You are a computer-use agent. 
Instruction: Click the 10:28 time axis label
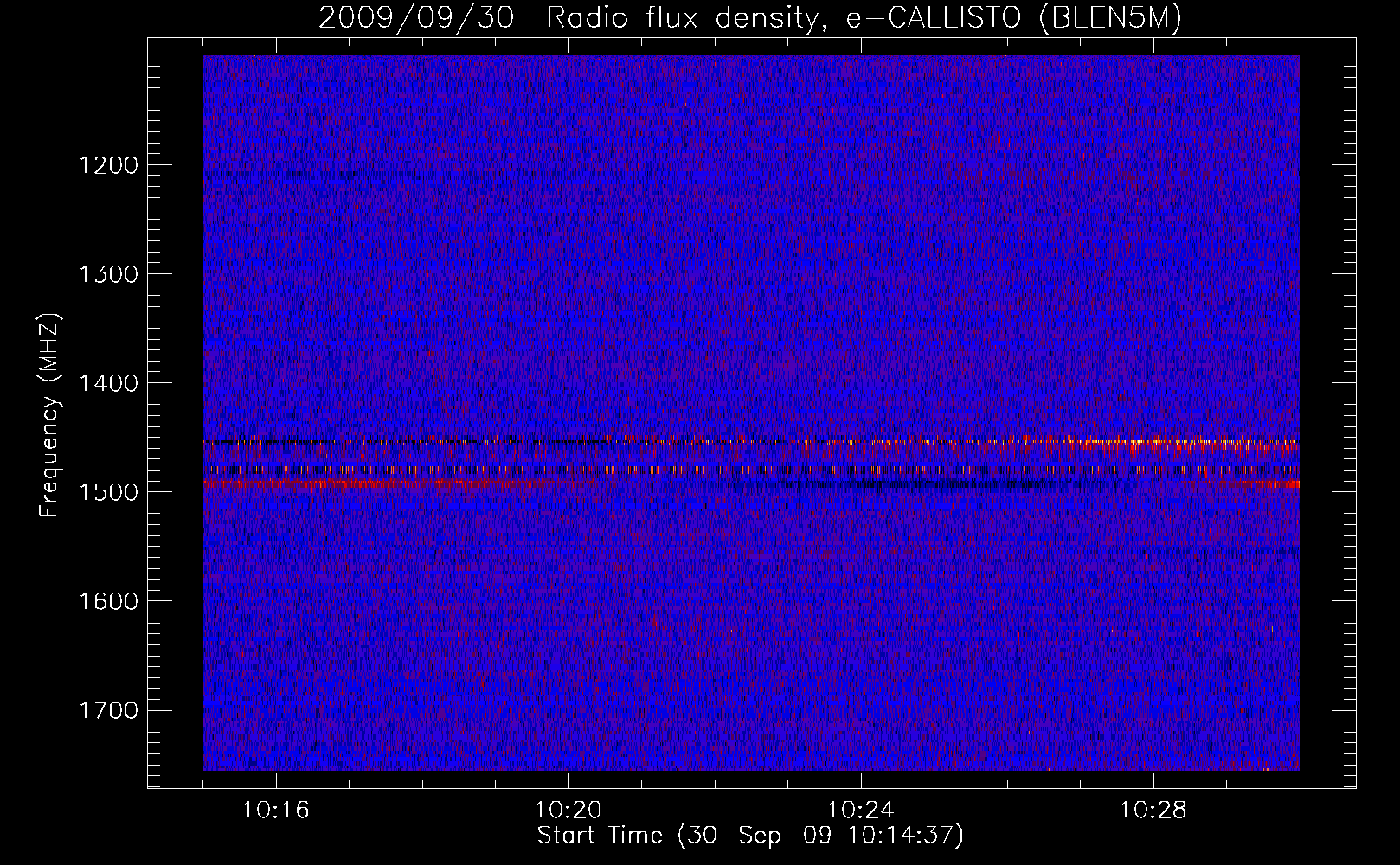1153,811
